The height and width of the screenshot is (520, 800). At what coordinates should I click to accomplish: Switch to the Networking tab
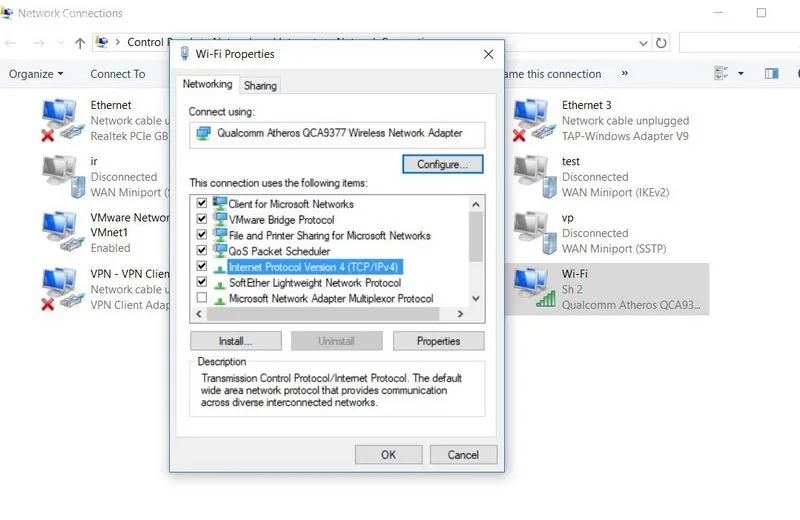click(207, 84)
